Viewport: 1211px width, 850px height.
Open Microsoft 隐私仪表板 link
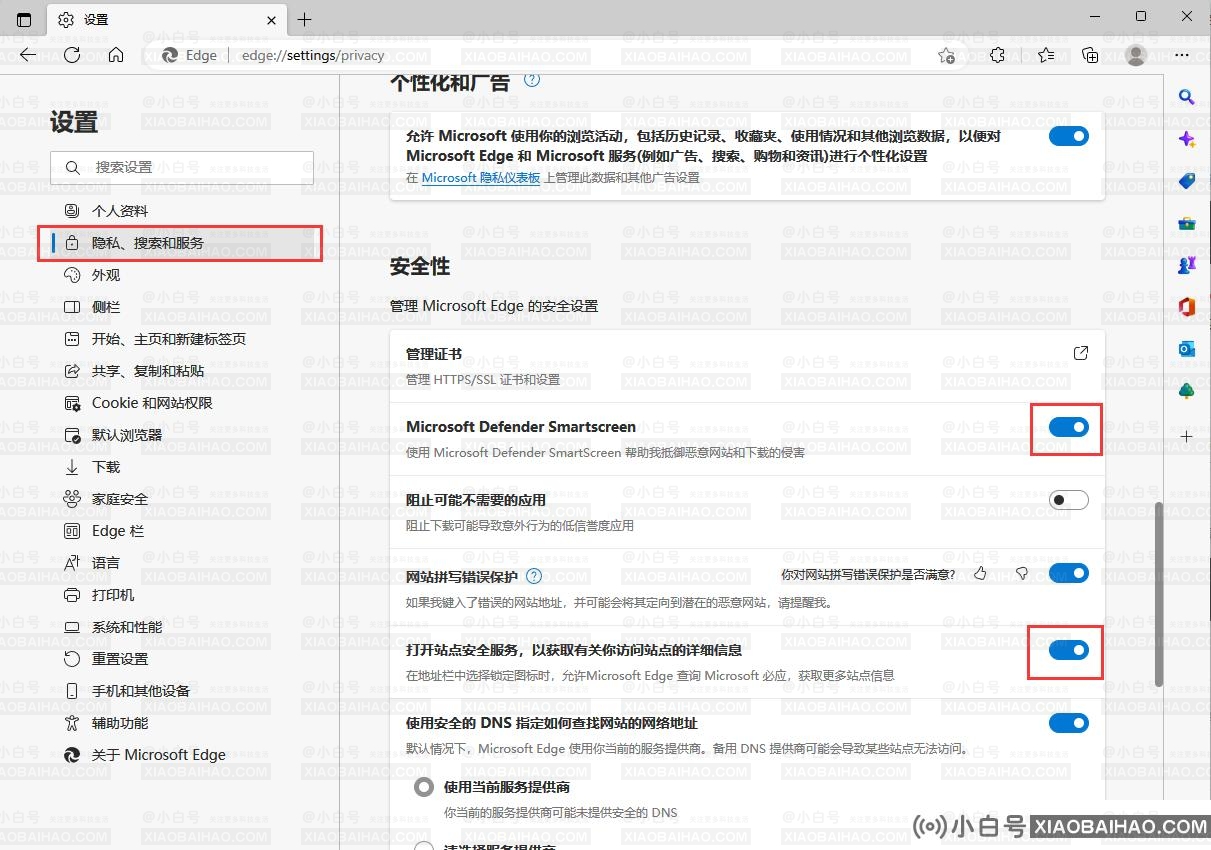pos(481,178)
